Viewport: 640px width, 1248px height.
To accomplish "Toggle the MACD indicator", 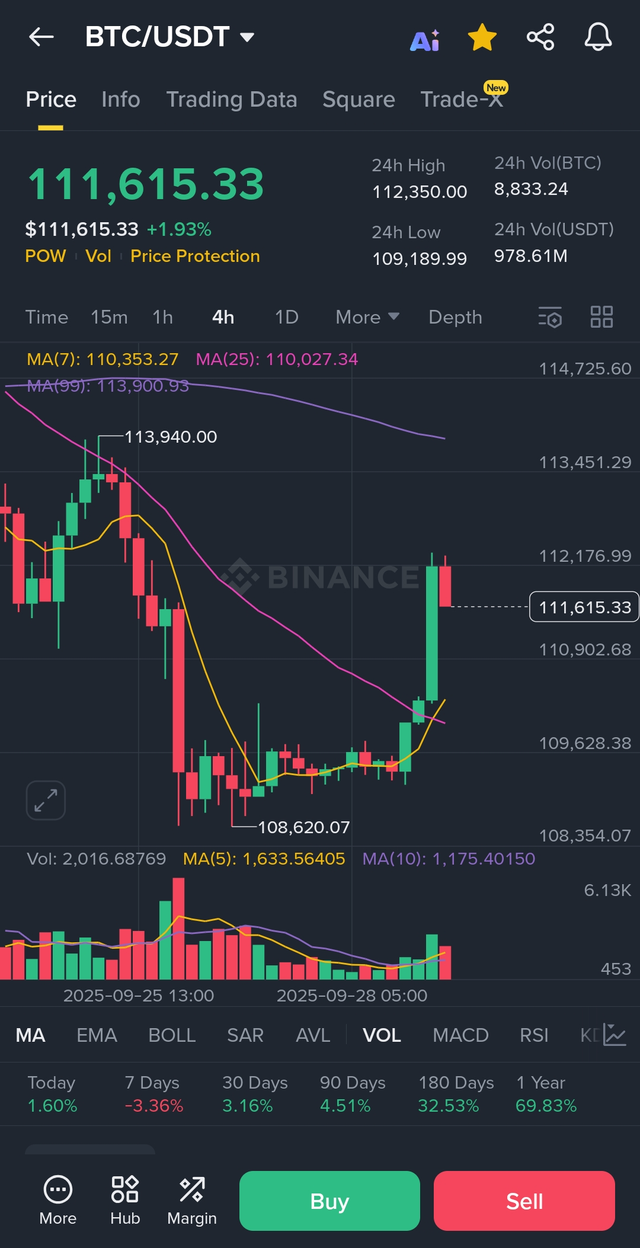I will [x=460, y=1035].
